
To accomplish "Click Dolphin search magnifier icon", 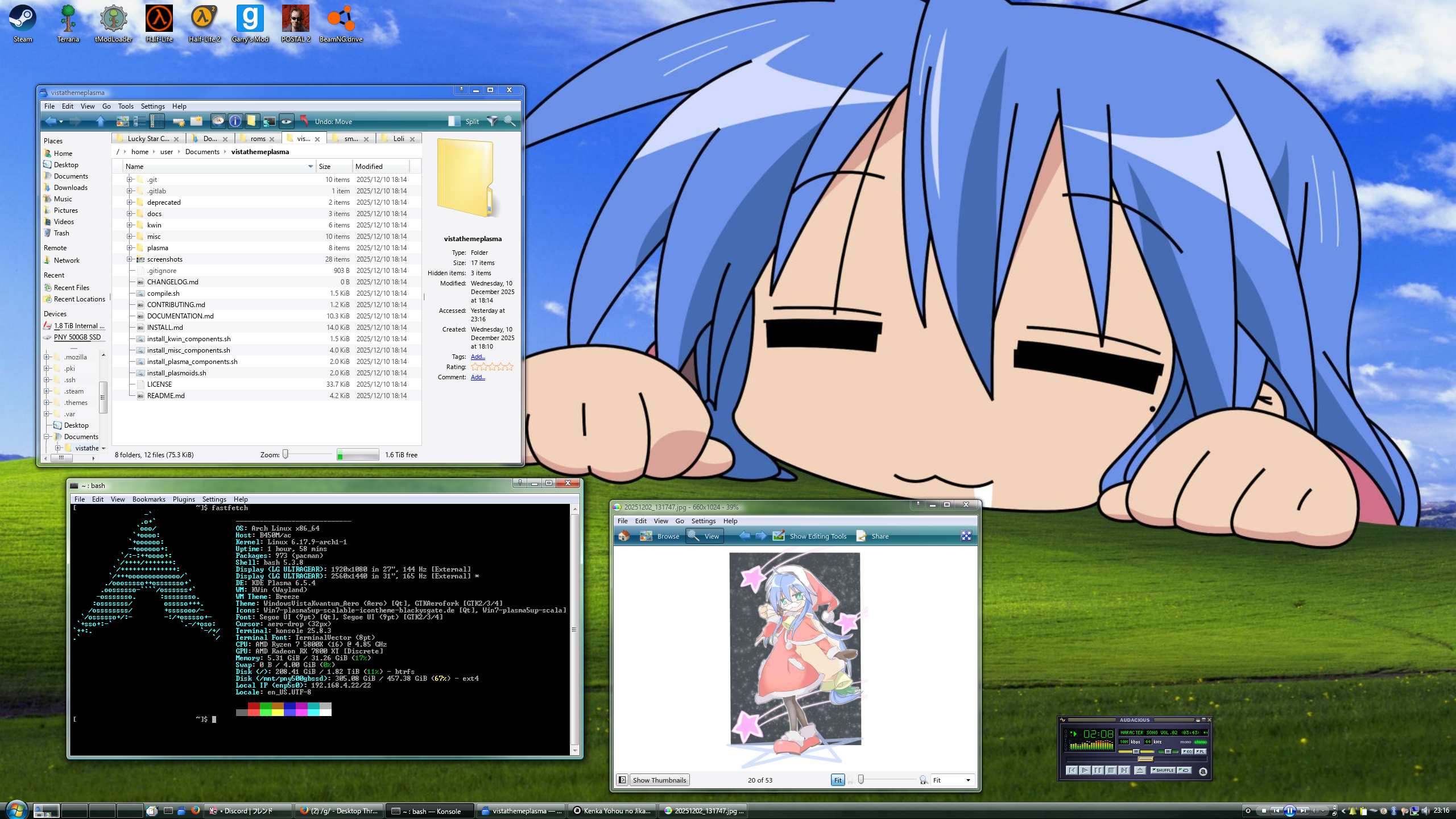I will (x=510, y=121).
